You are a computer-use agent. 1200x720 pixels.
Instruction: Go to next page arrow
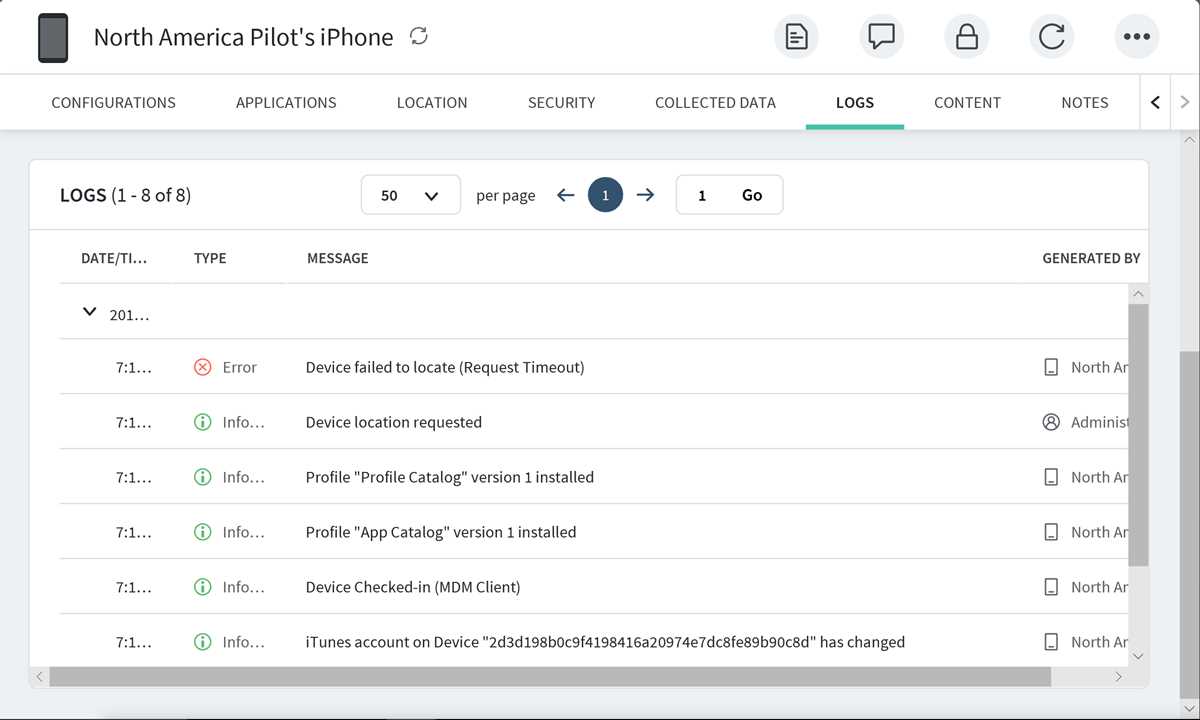point(645,195)
